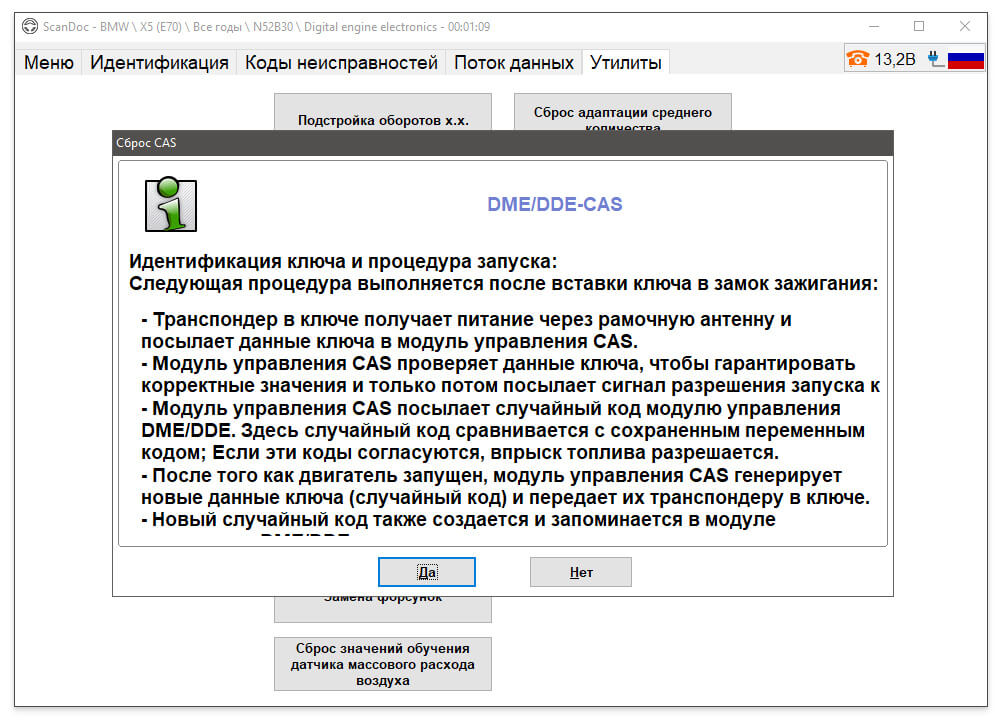Click the orange telephone support icon
This screenshot has height=724, width=1000.
858,59
